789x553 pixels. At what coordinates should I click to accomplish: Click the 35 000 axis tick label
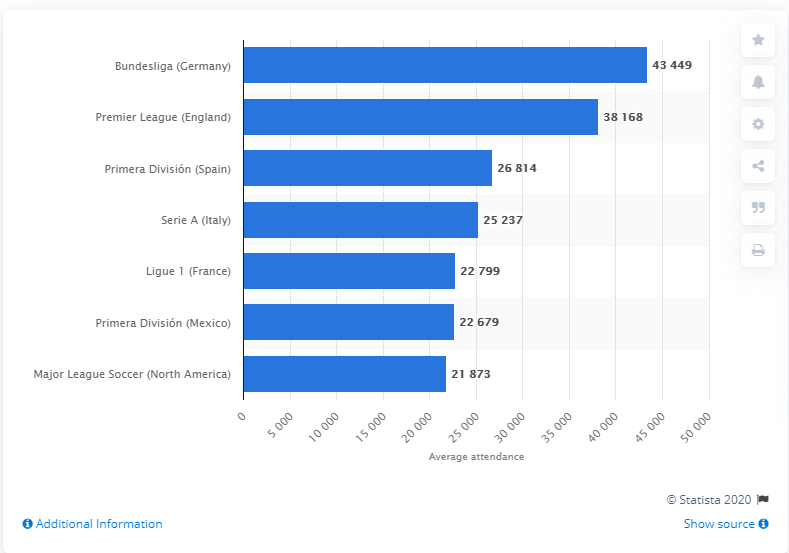(557, 427)
